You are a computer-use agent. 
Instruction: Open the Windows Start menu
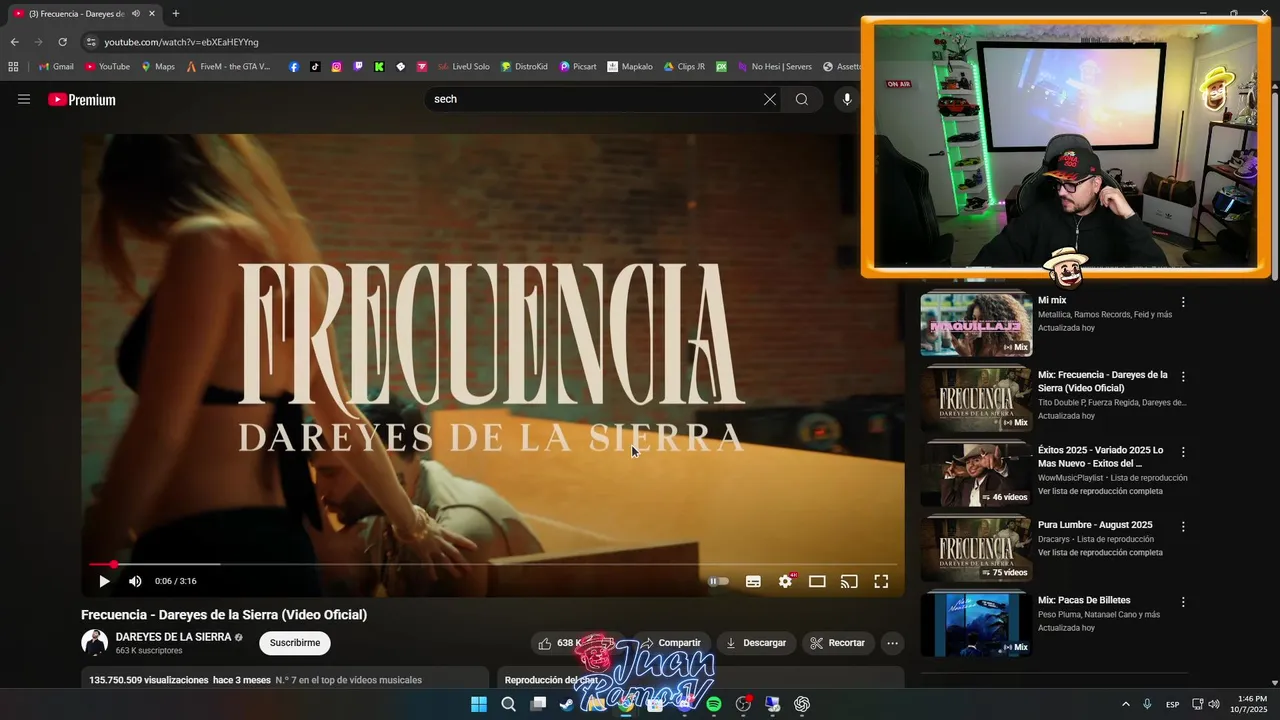479,704
